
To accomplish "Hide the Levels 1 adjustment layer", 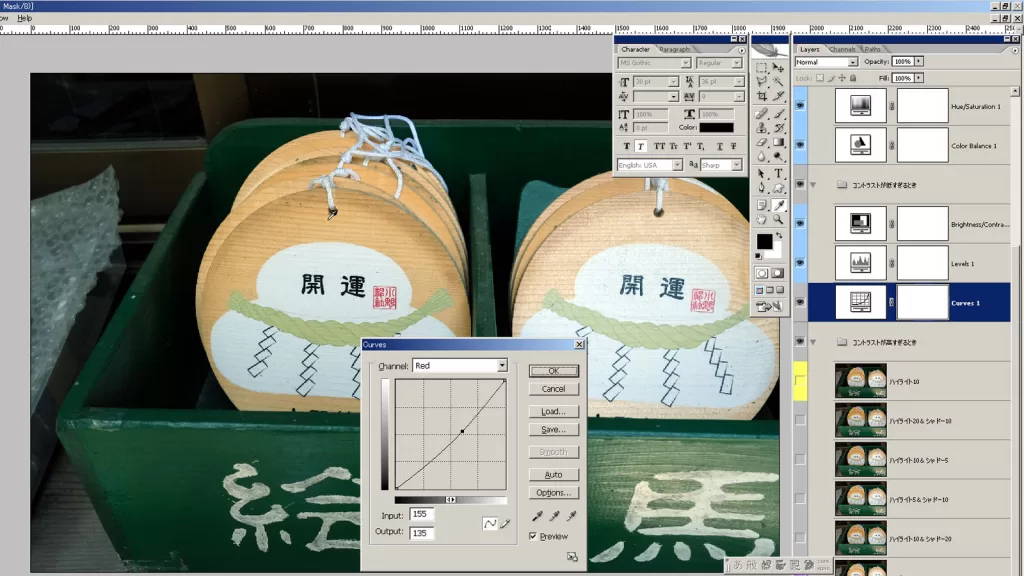I will [x=798, y=263].
